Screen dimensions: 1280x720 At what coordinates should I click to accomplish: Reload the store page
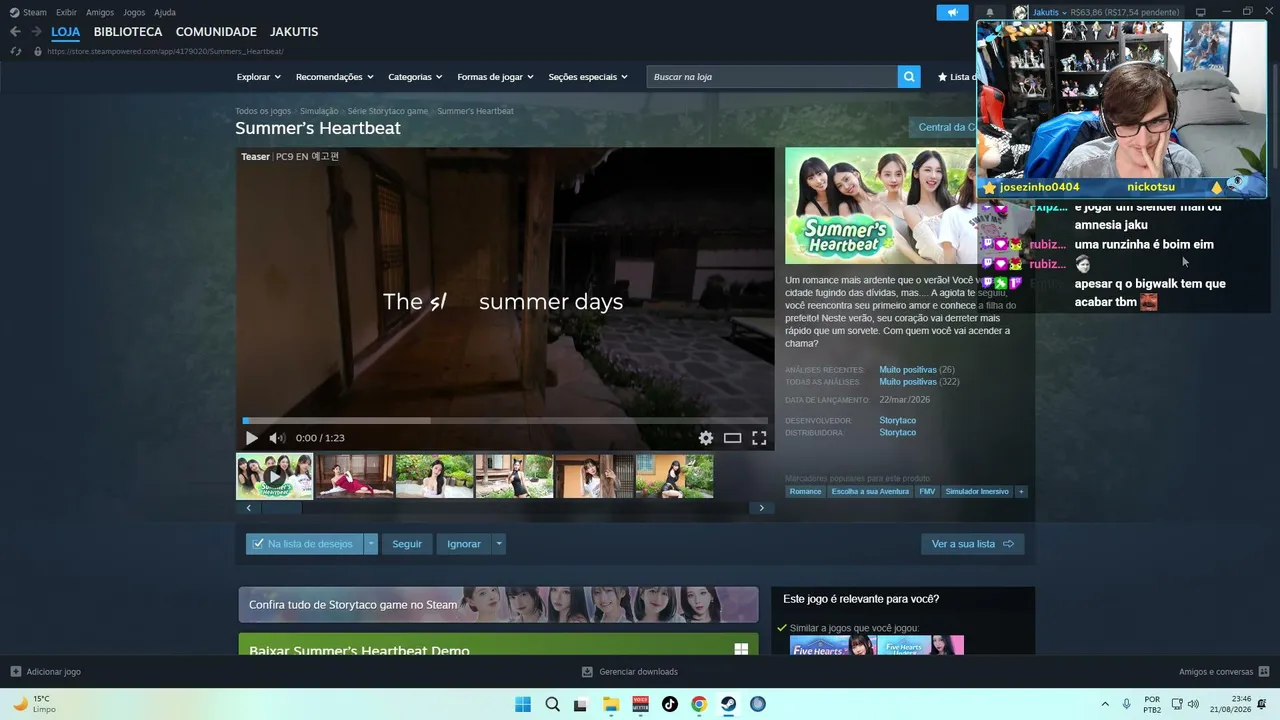(x=15, y=51)
